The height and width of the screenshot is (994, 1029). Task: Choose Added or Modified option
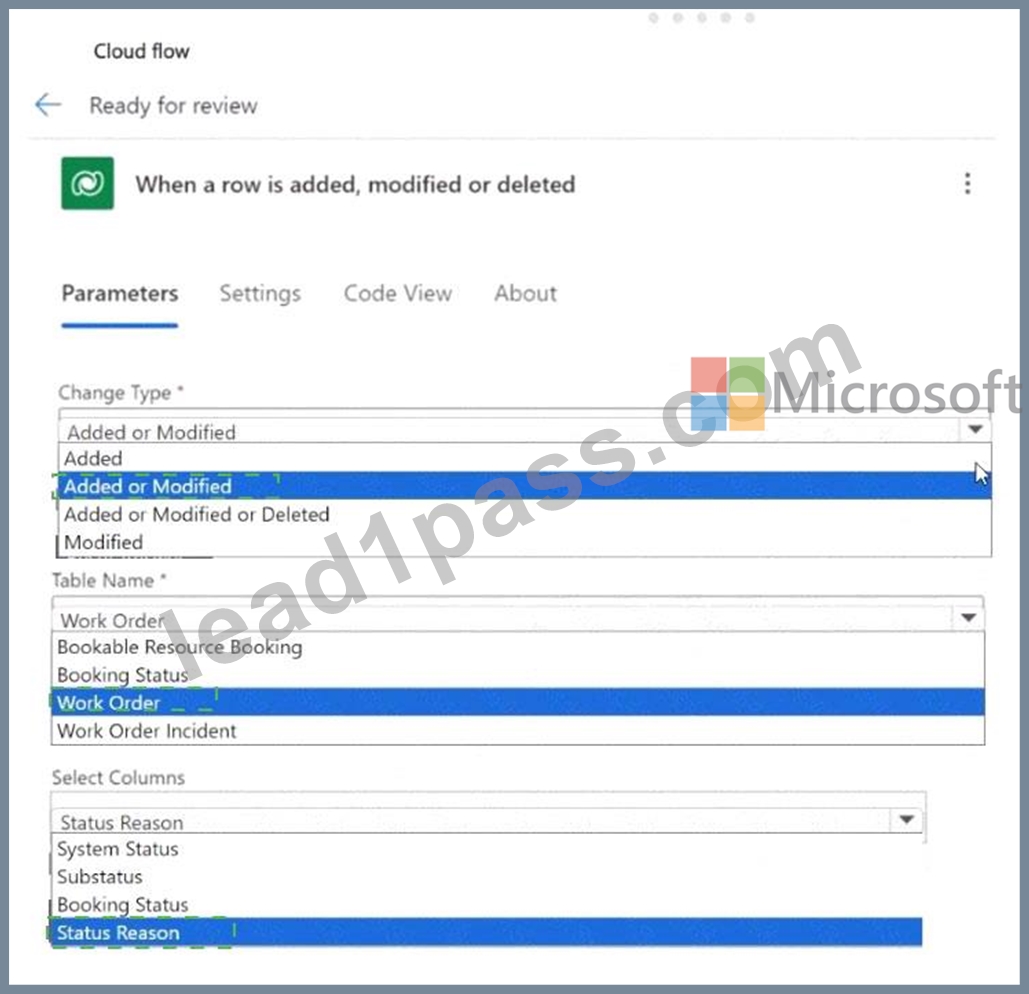tap(524, 486)
